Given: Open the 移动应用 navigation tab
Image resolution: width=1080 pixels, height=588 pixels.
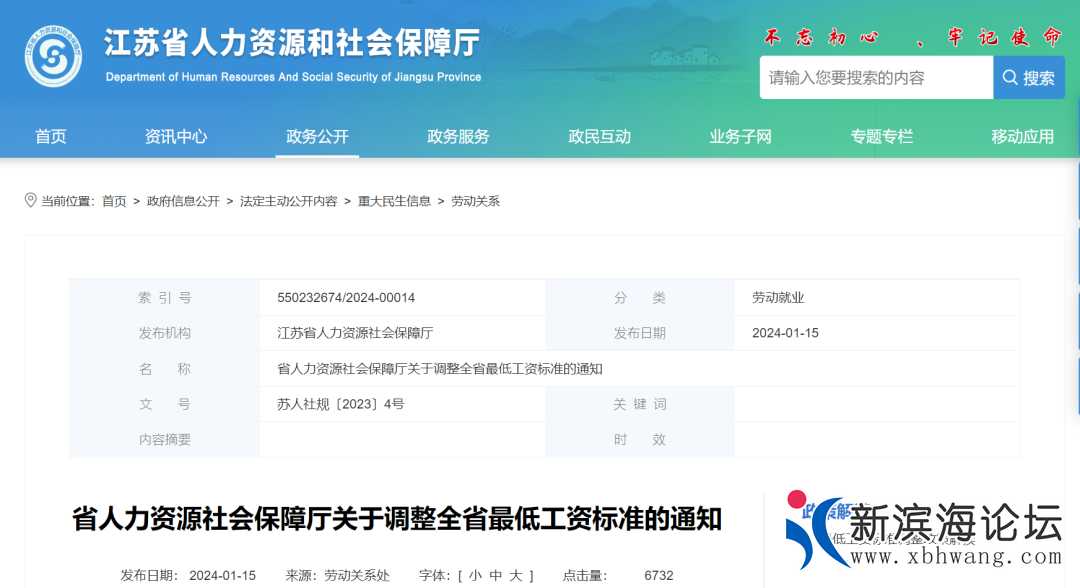Looking at the screenshot, I should tap(1022, 137).
